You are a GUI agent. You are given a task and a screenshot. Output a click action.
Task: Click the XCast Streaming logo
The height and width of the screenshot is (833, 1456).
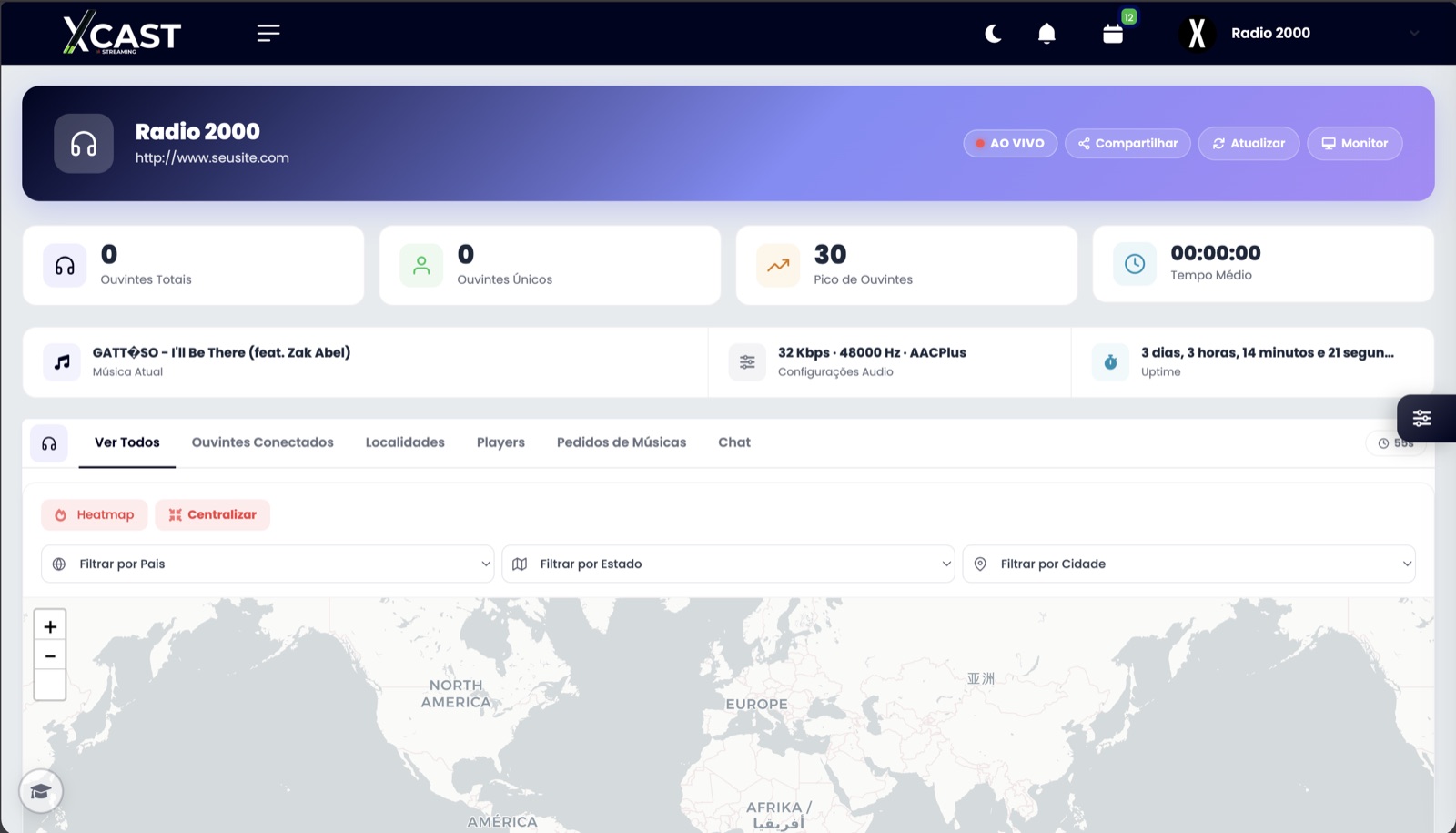click(x=122, y=33)
